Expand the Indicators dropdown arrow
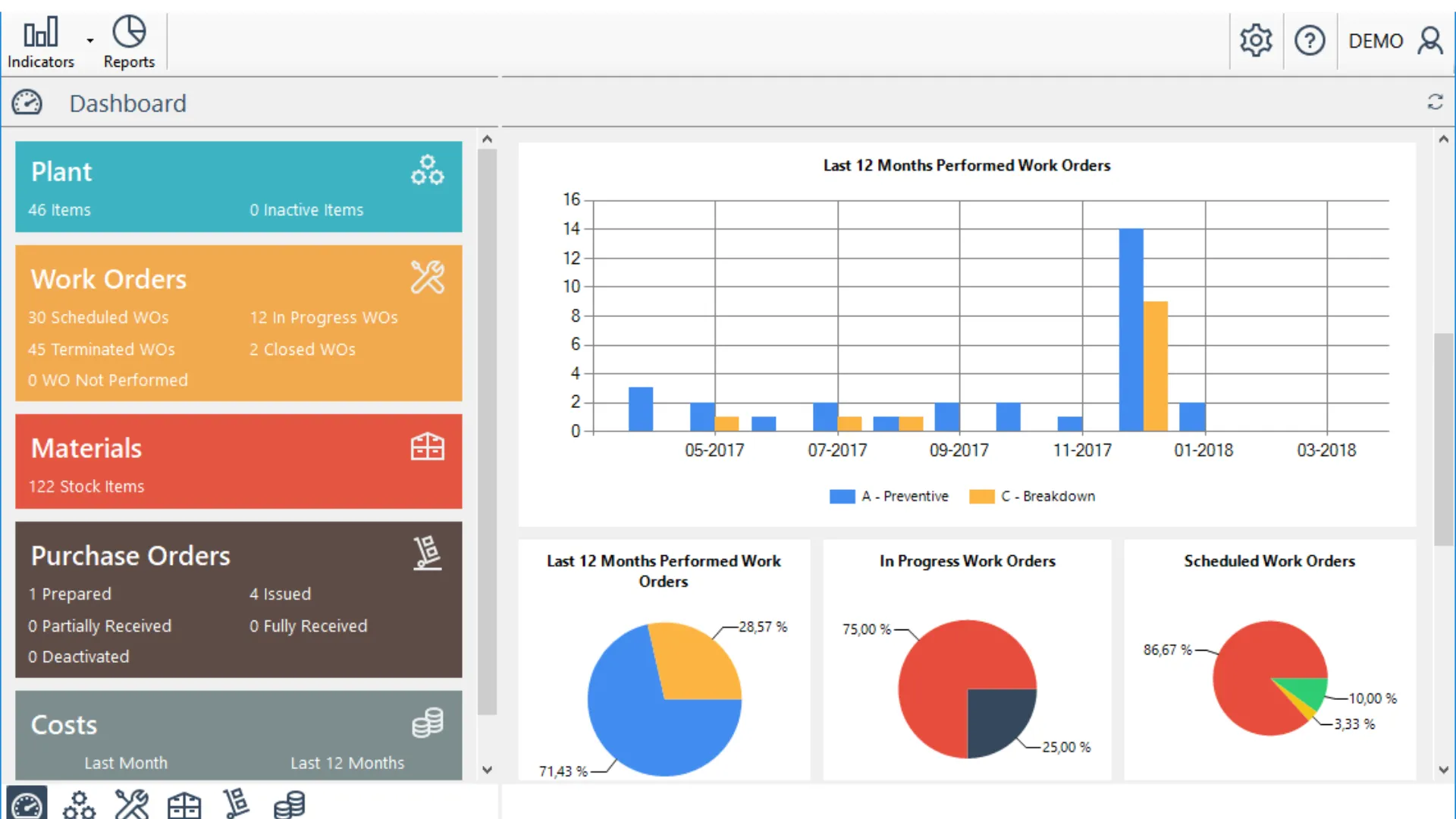This screenshot has width=1456, height=819. 90,40
